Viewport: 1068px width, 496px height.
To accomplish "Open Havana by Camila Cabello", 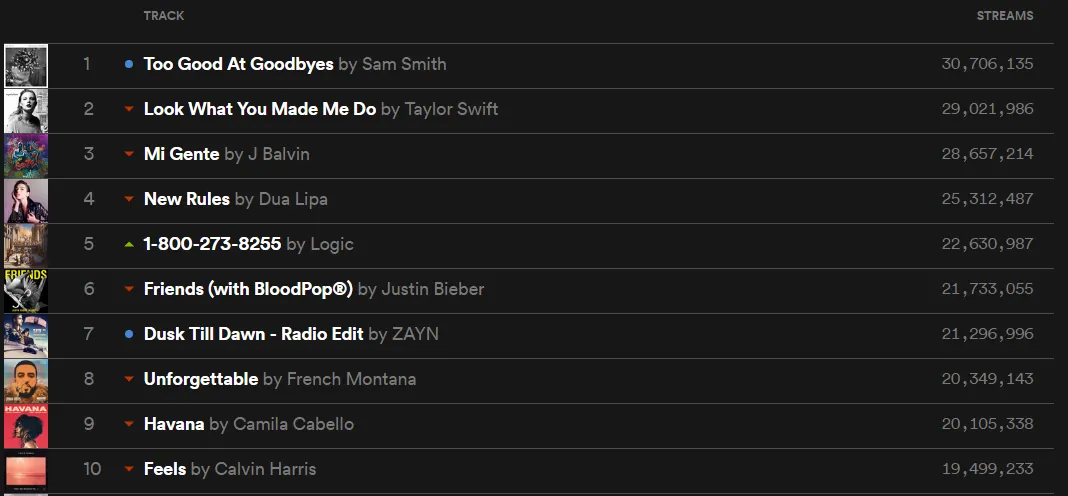I will pos(174,424).
